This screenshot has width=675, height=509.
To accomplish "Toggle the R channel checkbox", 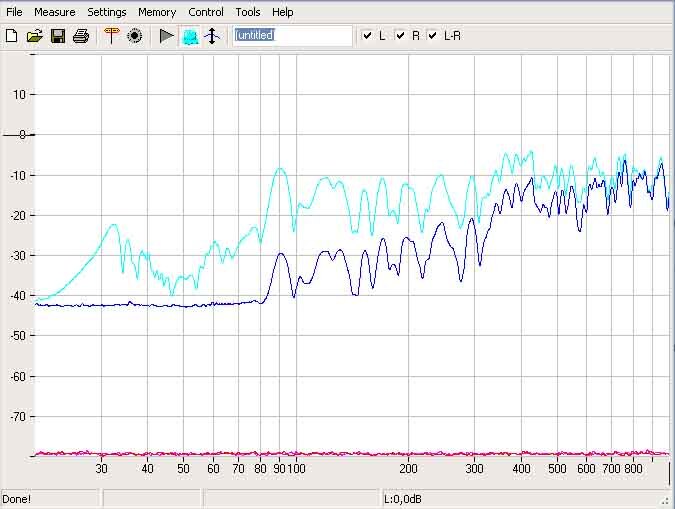I will [400, 36].
